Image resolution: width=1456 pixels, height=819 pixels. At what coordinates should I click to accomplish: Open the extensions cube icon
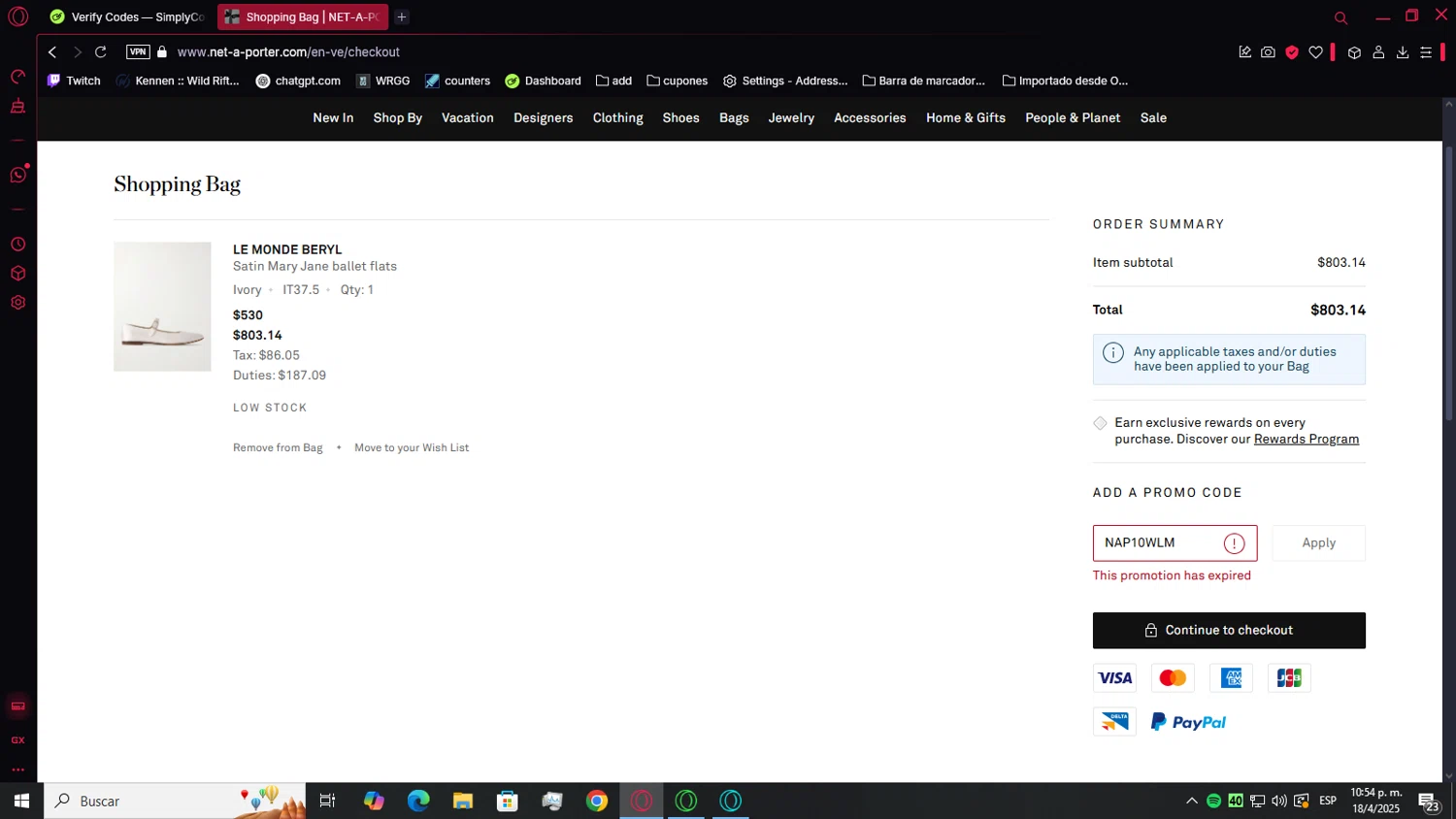click(1354, 52)
